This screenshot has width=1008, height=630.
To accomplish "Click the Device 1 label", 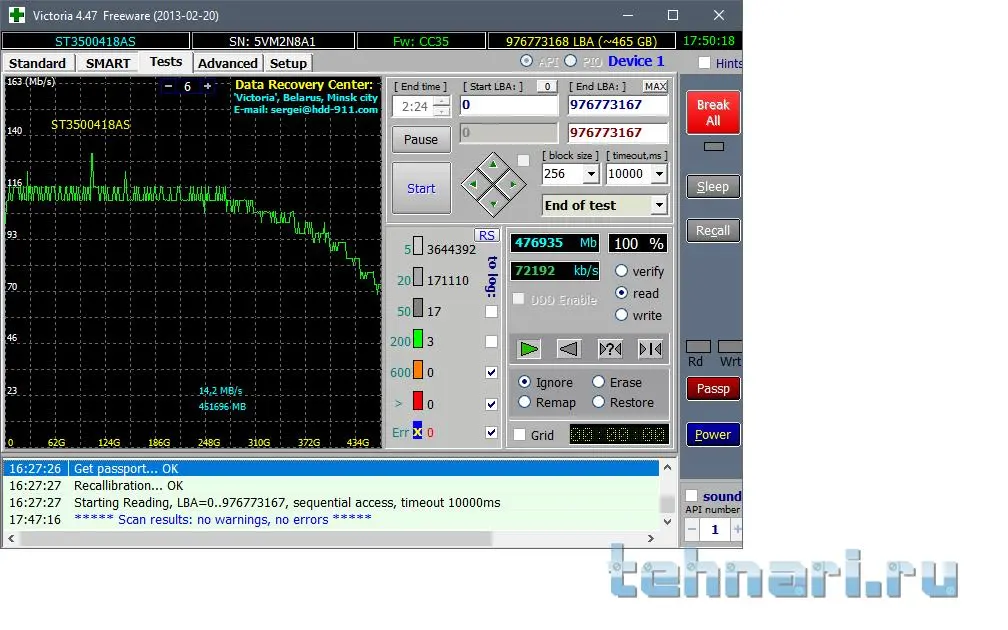I will [x=636, y=61].
